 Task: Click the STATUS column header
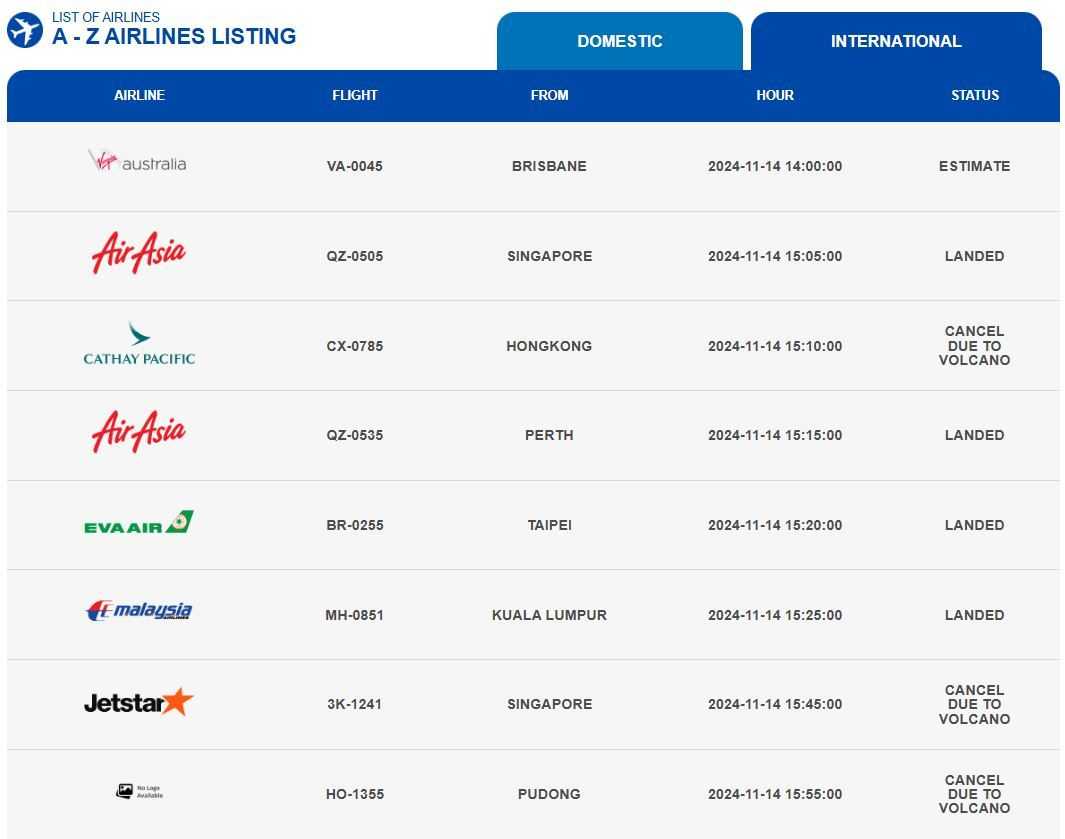click(x=975, y=95)
